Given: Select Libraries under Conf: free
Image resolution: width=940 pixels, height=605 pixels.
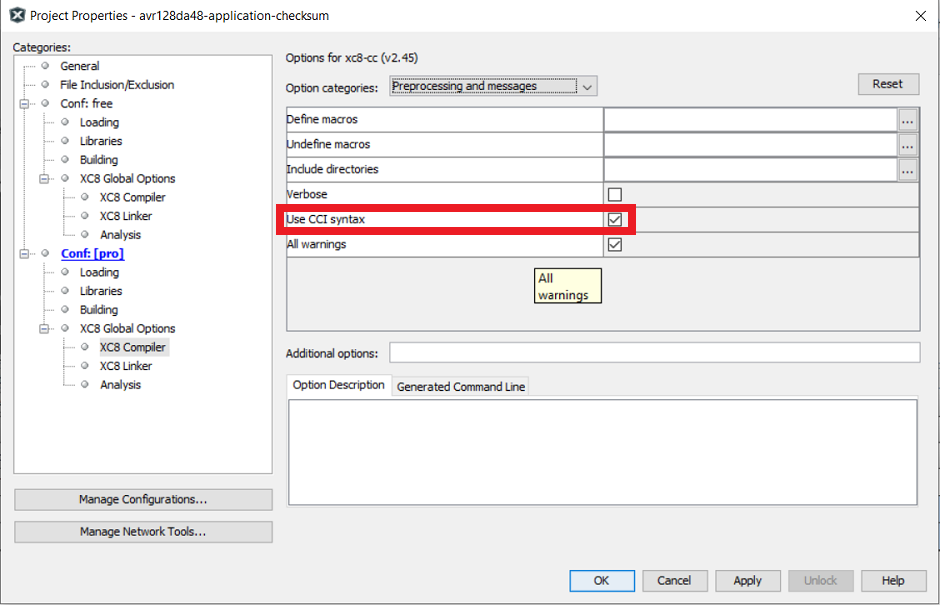Looking at the screenshot, I should (101, 141).
